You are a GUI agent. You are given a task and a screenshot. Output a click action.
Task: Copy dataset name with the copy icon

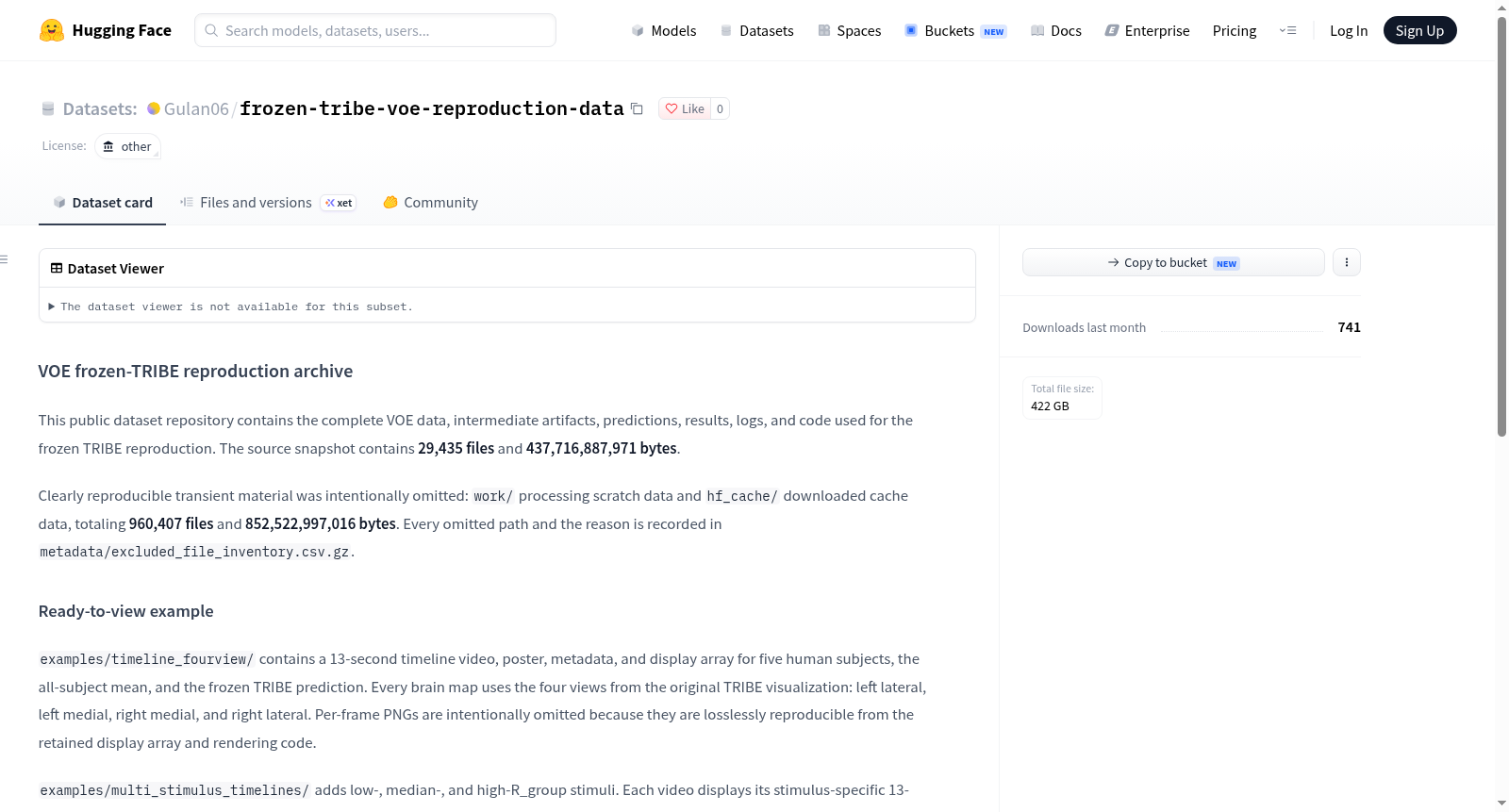pyautogui.click(x=637, y=108)
